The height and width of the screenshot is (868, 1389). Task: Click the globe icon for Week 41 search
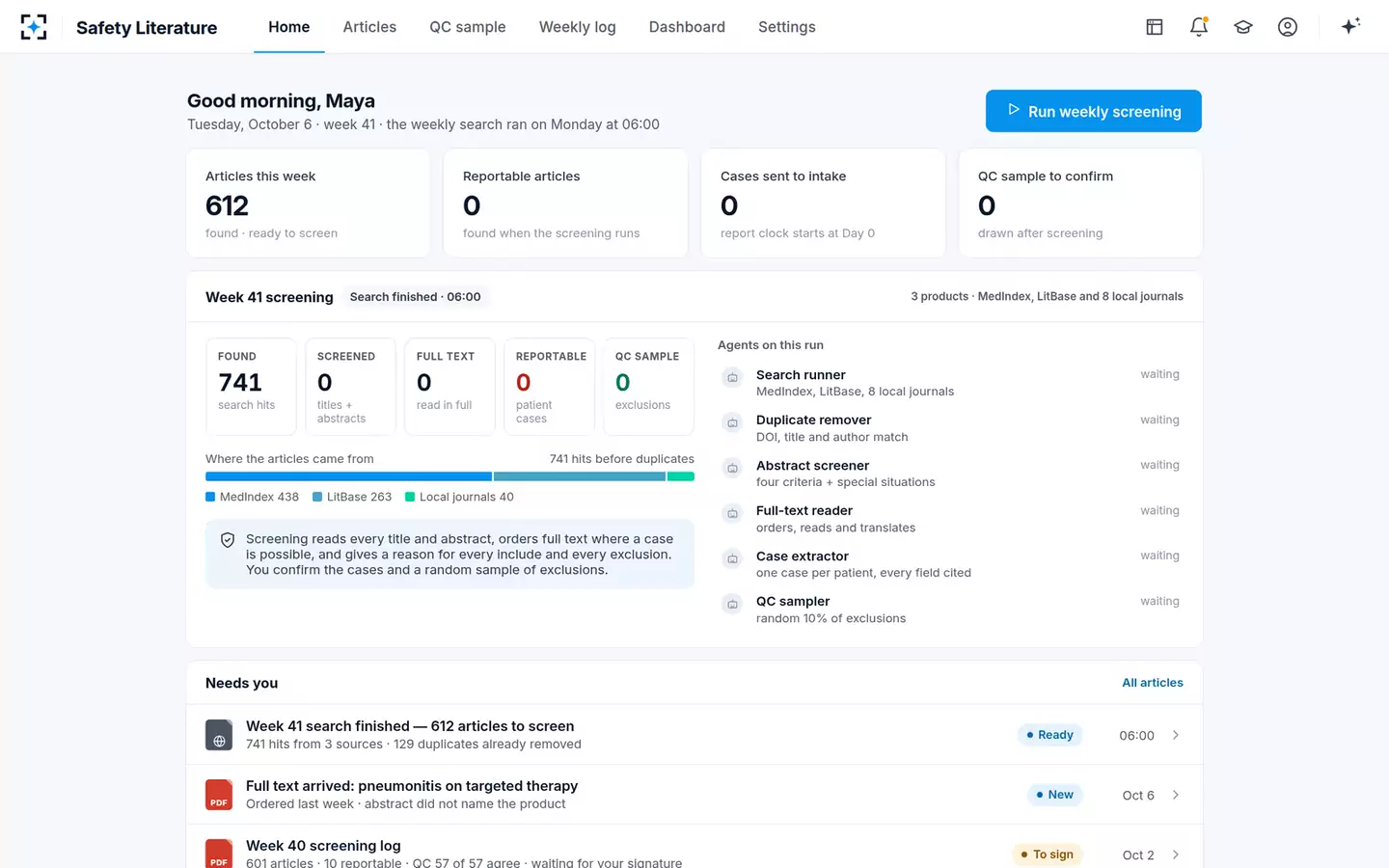[x=219, y=735]
